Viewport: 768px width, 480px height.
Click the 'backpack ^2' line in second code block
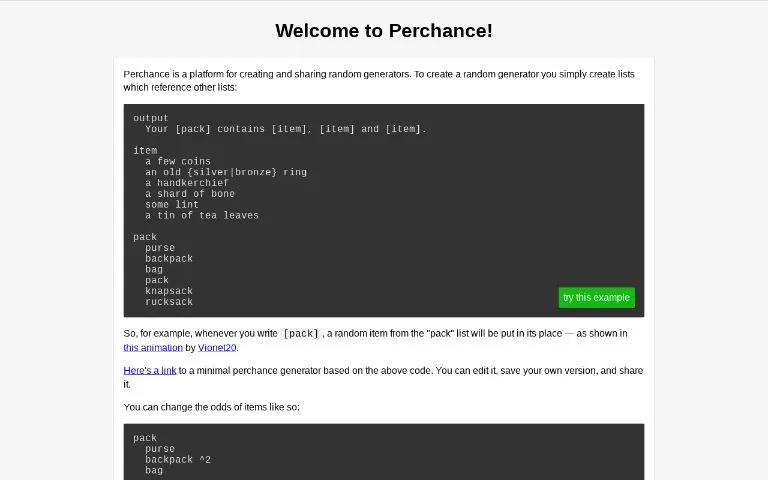pyautogui.click(x=178, y=459)
